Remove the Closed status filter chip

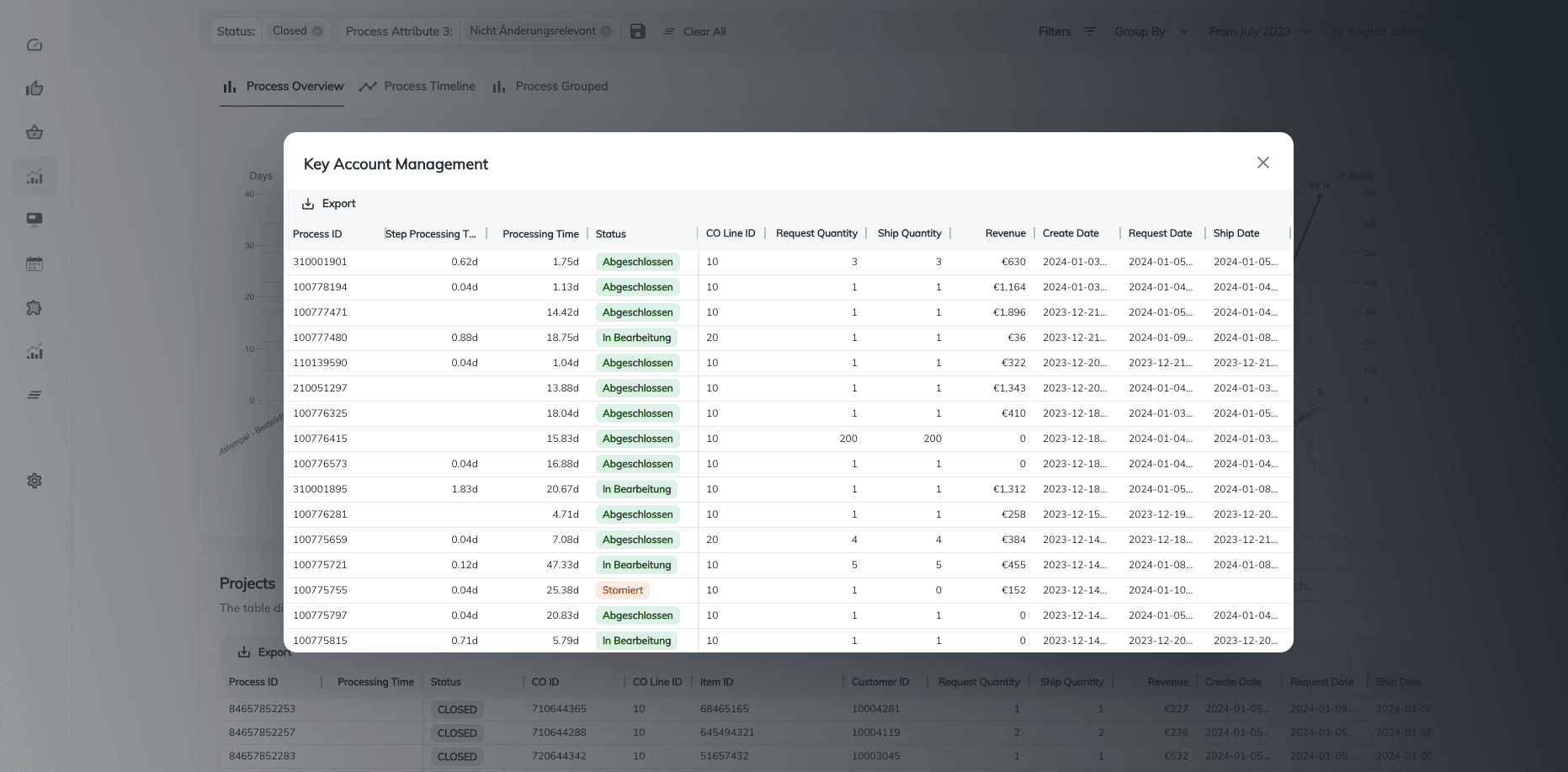(317, 31)
